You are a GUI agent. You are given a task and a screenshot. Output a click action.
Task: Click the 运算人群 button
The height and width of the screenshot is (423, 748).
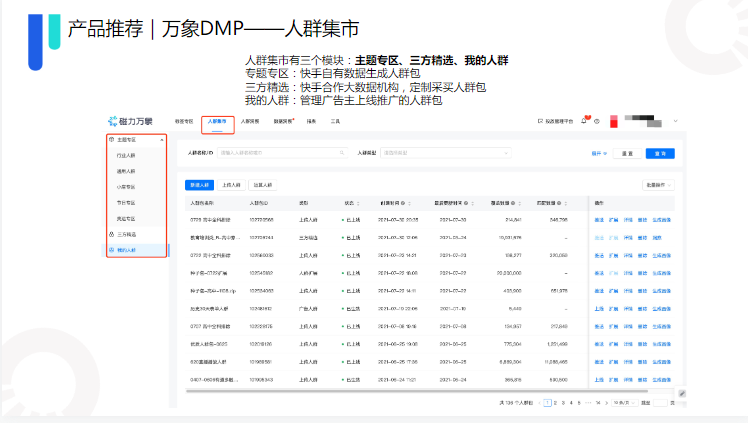pyautogui.click(x=262, y=185)
